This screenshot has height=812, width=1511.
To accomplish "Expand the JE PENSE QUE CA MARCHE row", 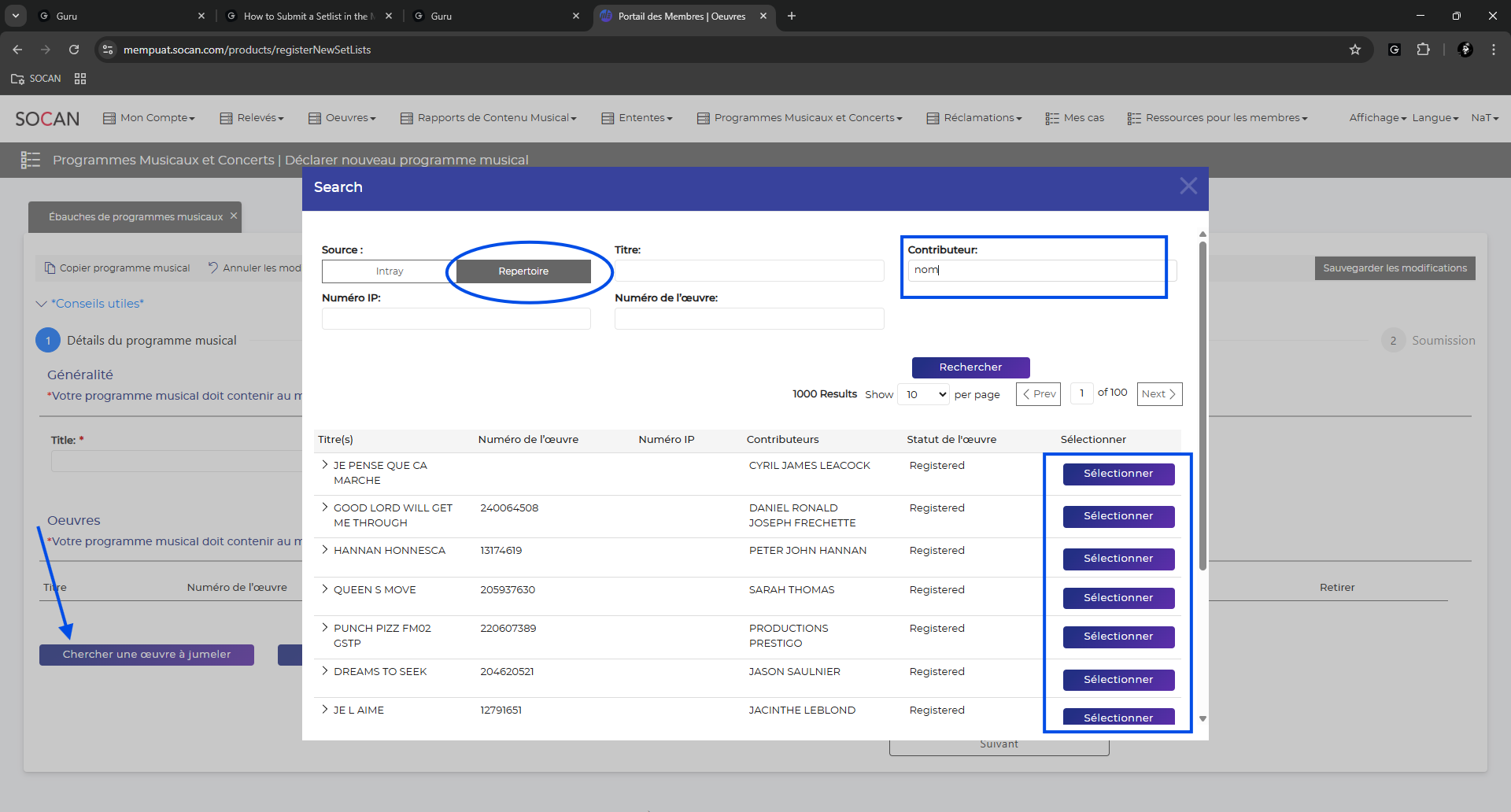I will tap(325, 465).
